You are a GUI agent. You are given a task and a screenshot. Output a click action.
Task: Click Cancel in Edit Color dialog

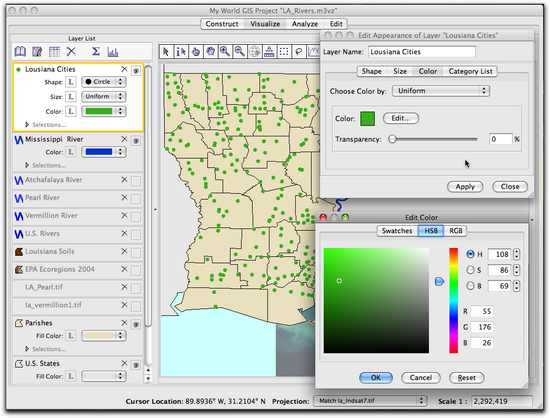pyautogui.click(x=421, y=378)
